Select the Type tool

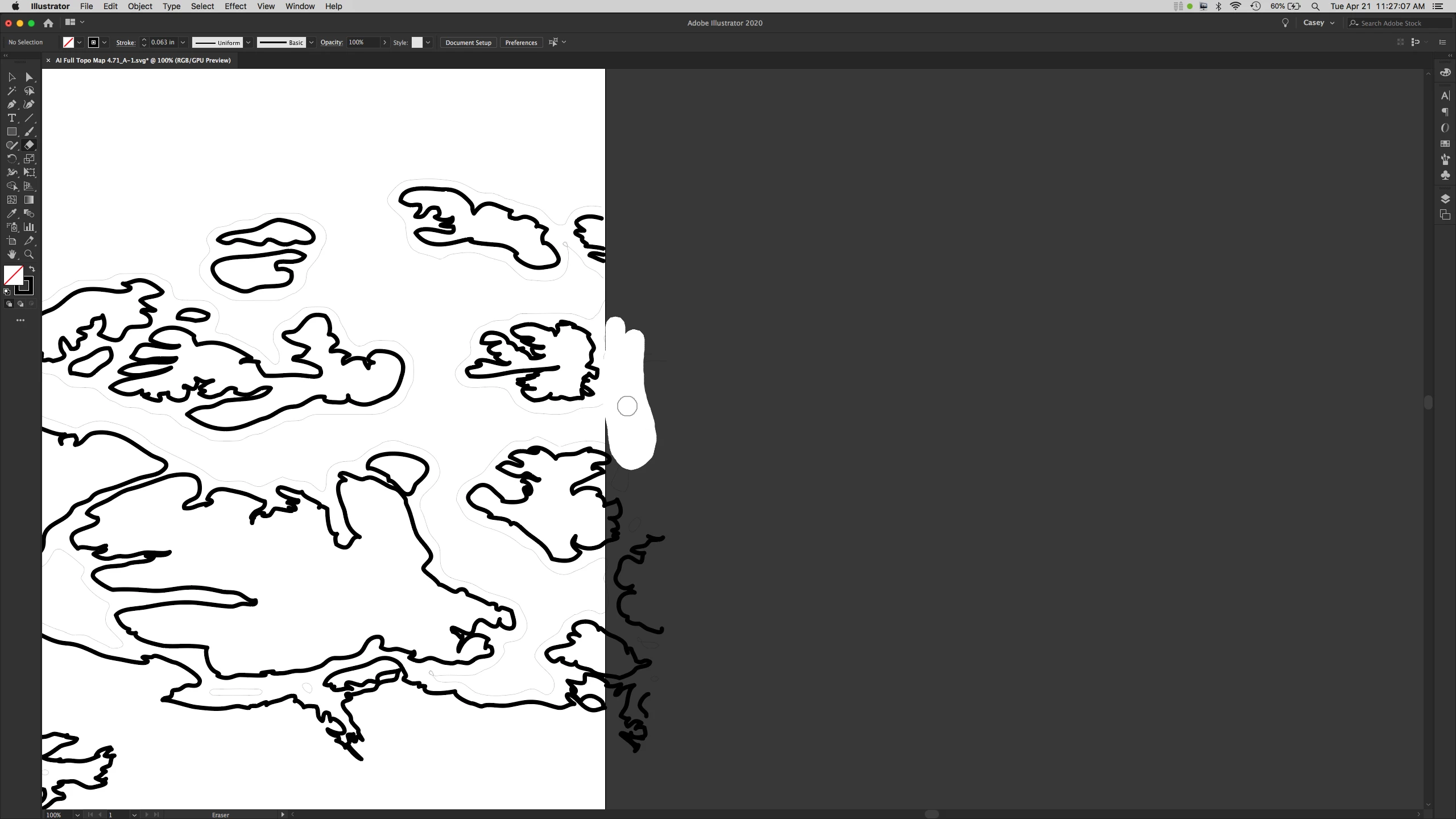[x=11, y=118]
